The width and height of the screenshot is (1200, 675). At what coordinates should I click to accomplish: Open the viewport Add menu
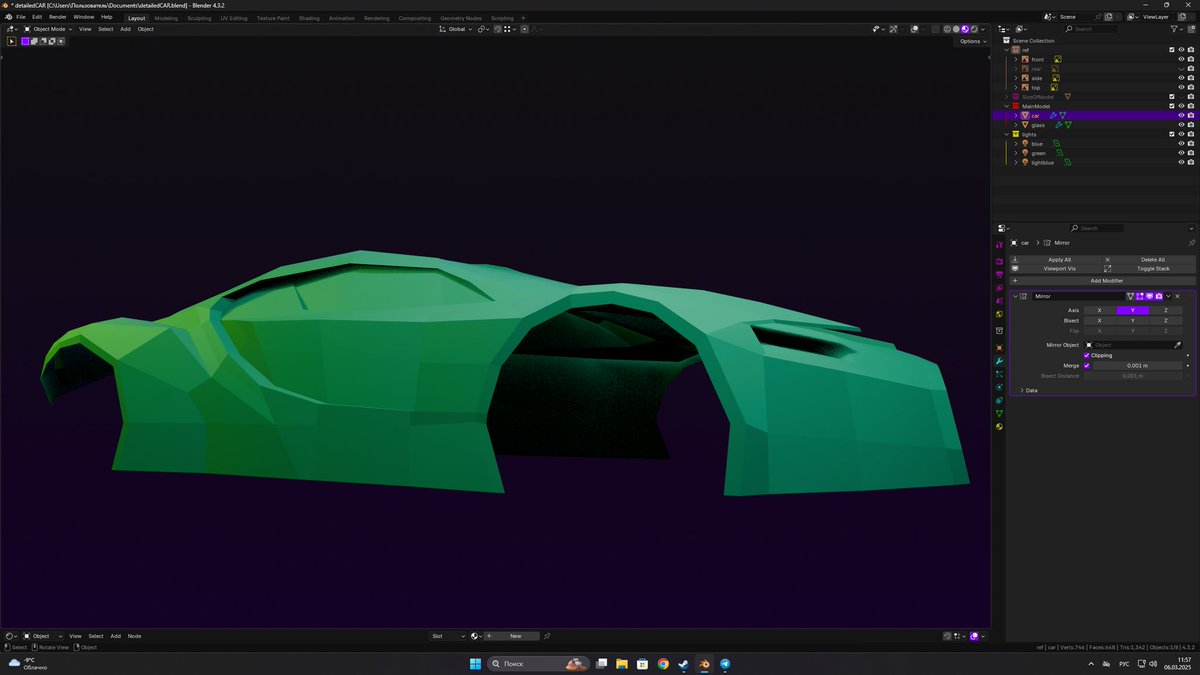click(125, 29)
